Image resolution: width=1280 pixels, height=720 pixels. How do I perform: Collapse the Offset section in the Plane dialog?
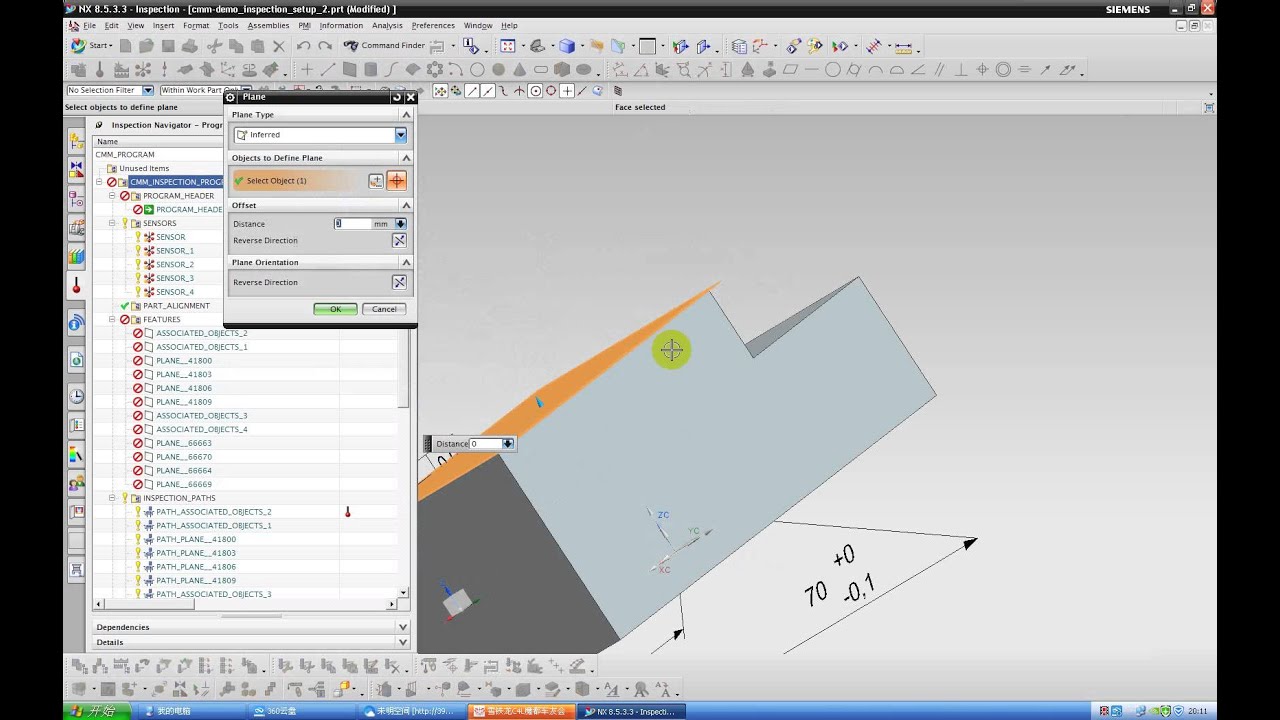click(x=406, y=205)
